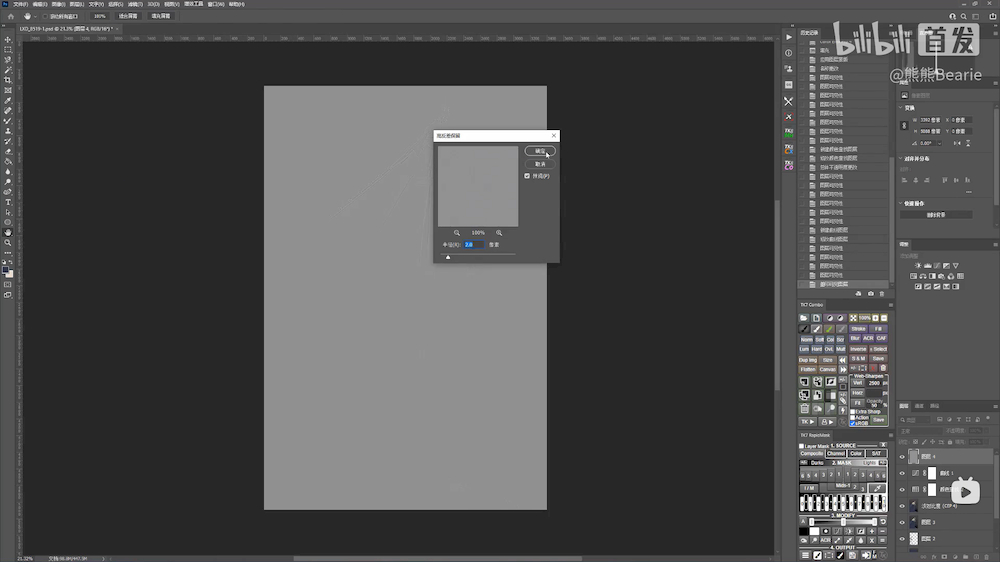Enable the Extra Sharp checkbox in TK7 panel
Screen dimensions: 1000x562
[852, 411]
